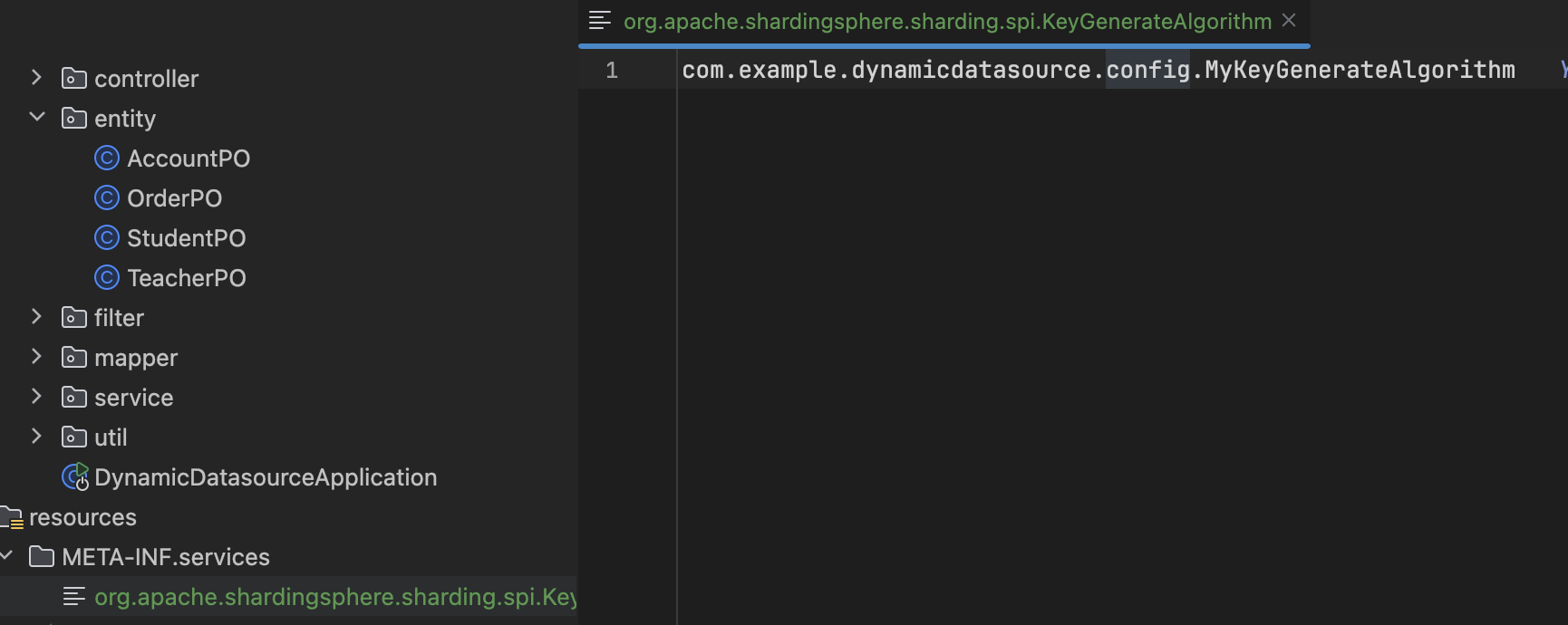The height and width of the screenshot is (625, 1568).
Task: Switch to the KeyGenerateAlgorithm editor tab
Action: pyautogui.click(x=946, y=22)
